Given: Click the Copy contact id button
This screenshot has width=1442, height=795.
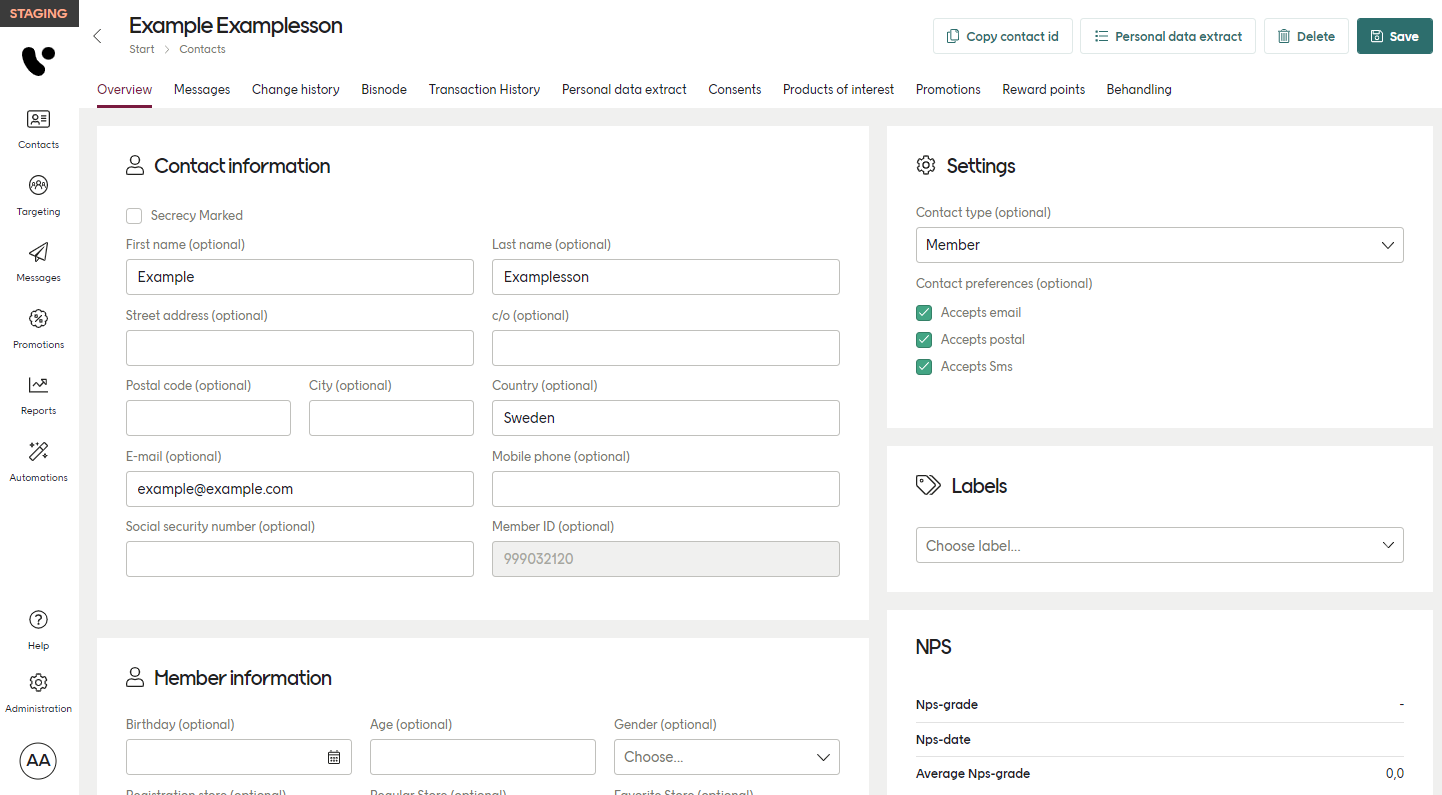Looking at the screenshot, I should point(1002,35).
